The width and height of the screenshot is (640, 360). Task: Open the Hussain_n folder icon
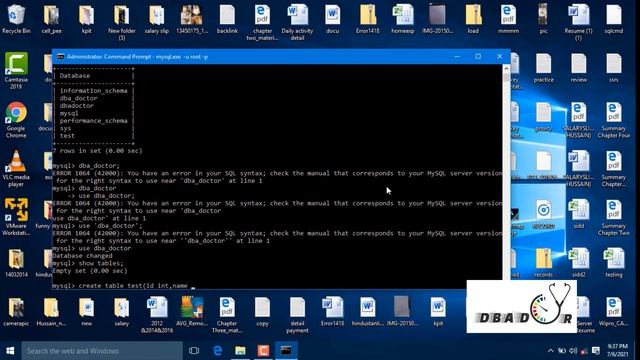pyautogui.click(x=51, y=312)
